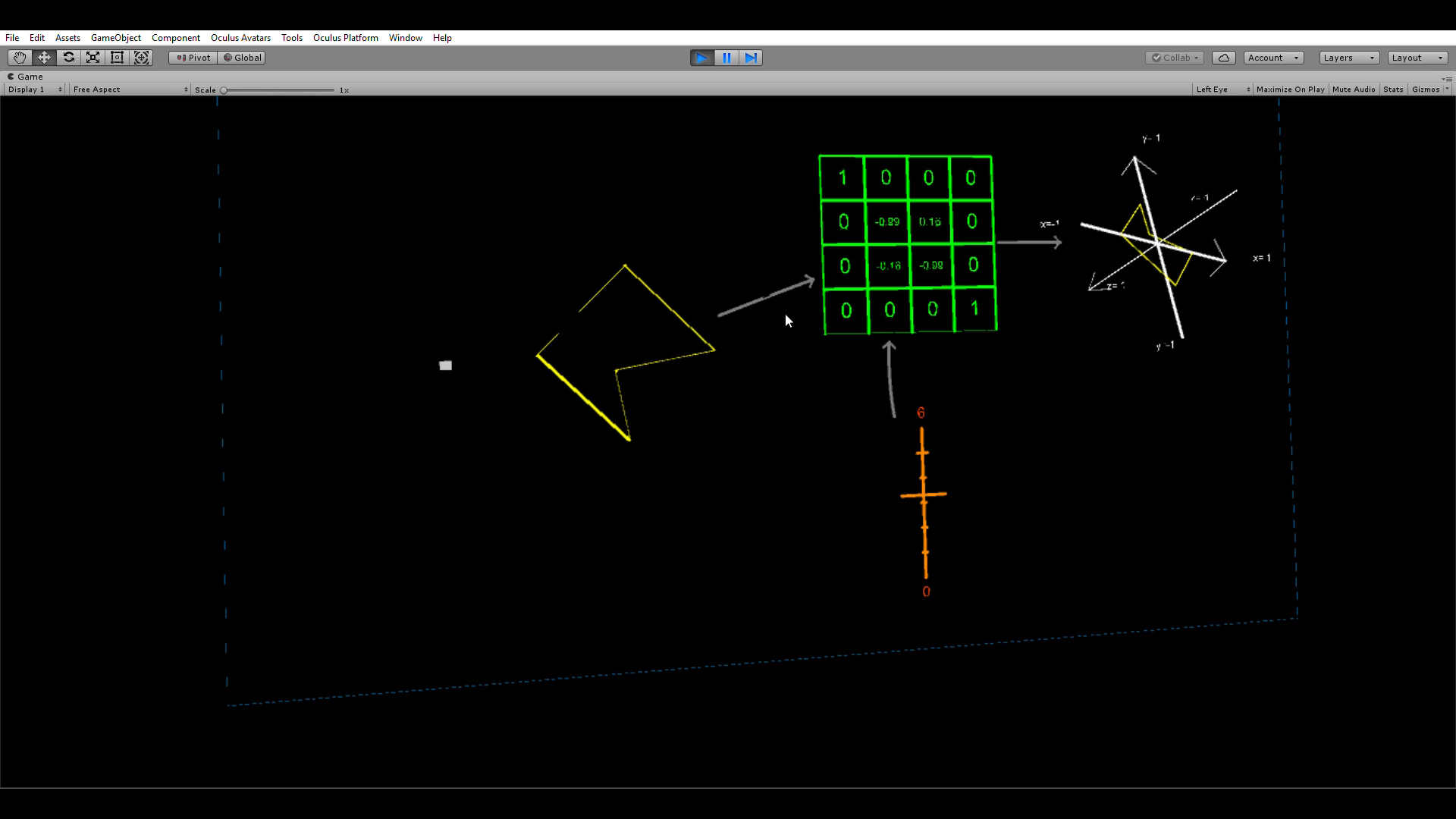1456x819 pixels.
Task: Toggle Maximize On Play
Action: coord(1290,89)
